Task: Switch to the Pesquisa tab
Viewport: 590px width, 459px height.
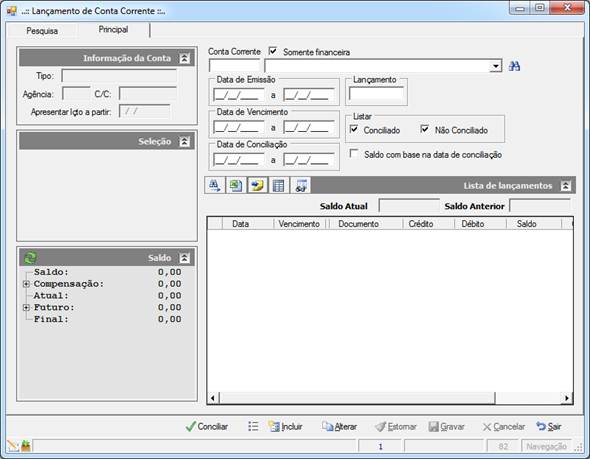Action: [42, 31]
